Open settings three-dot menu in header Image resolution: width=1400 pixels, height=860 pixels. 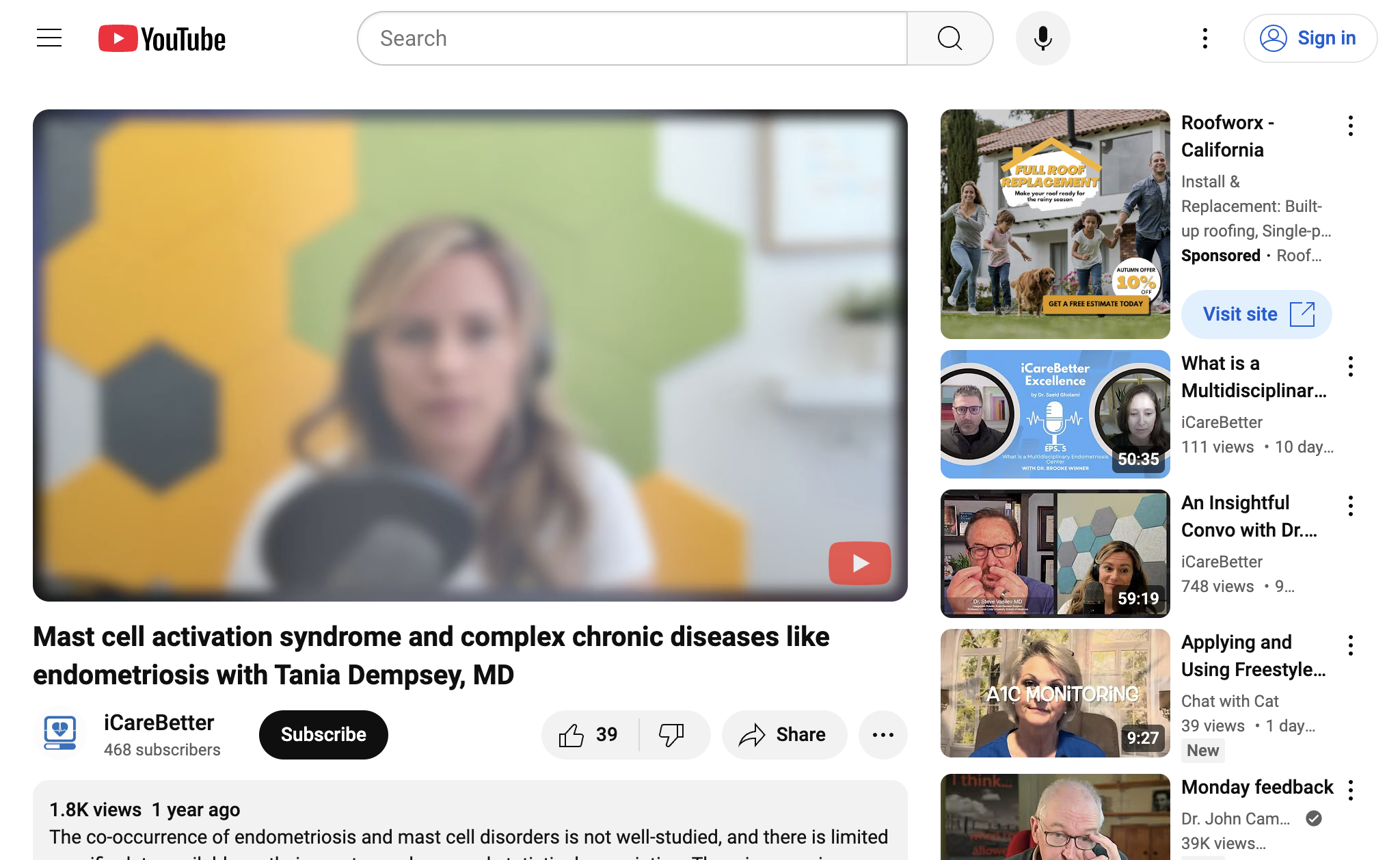pyautogui.click(x=1205, y=38)
